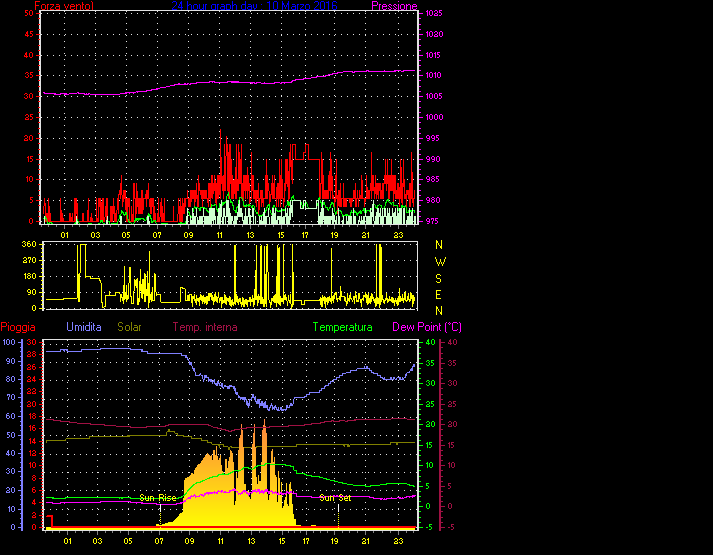The image size is (713, 555).
Task: Click the 'E' compass direction label
Action: click(x=438, y=295)
